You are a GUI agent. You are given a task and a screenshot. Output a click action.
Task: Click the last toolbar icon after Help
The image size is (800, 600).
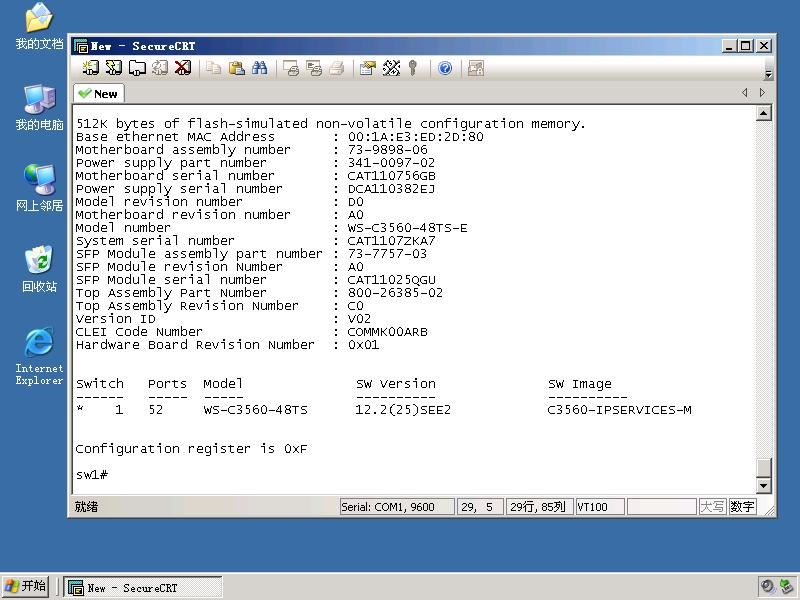pos(476,68)
